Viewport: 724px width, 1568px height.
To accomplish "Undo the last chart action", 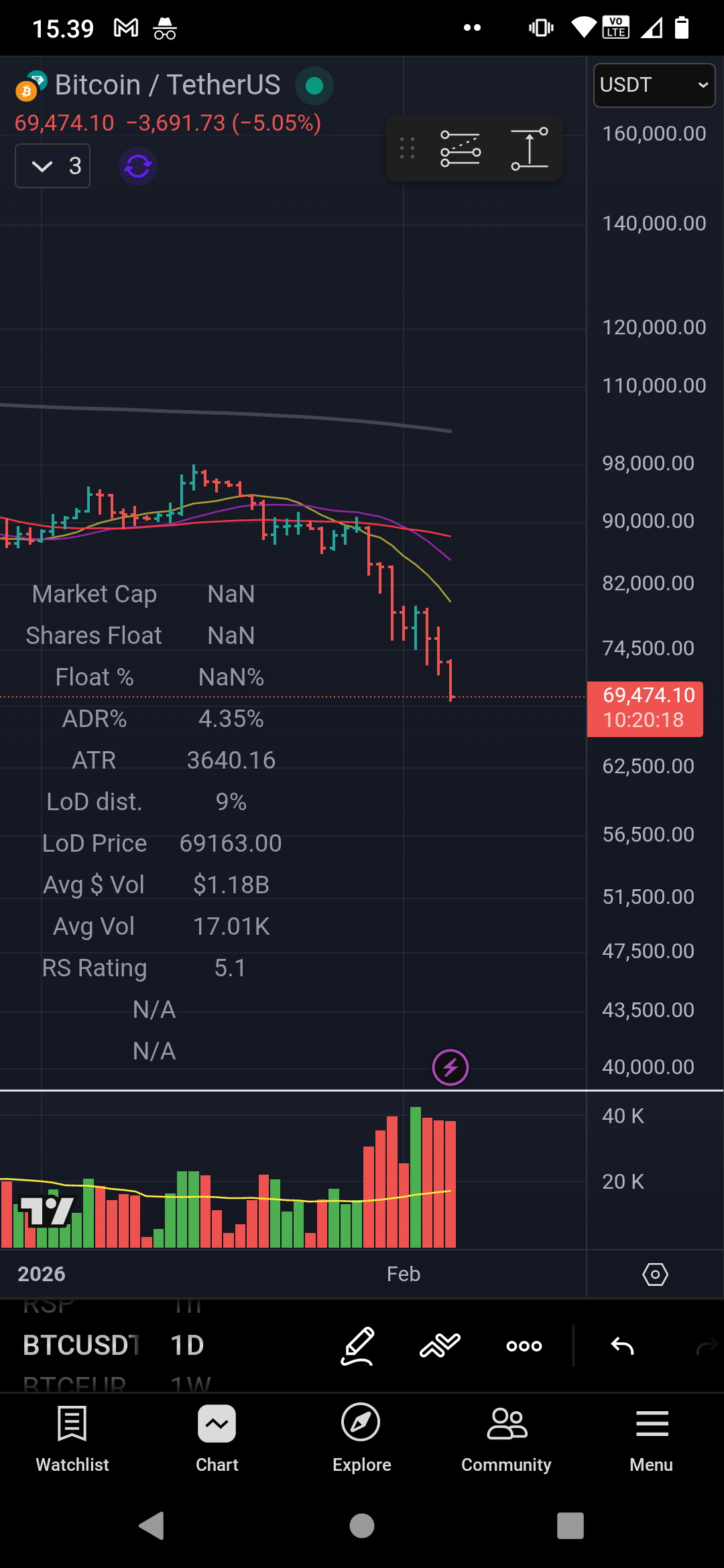I will tap(622, 1346).
